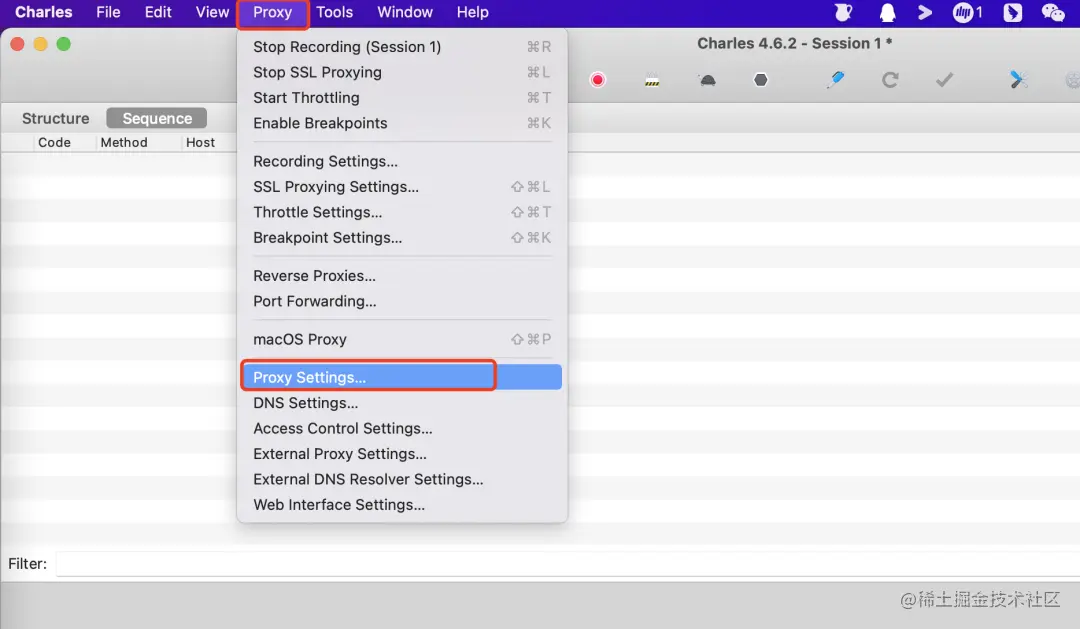The image size is (1080, 629).
Task: Click the arrow icon in menu bar
Action: 924,12
